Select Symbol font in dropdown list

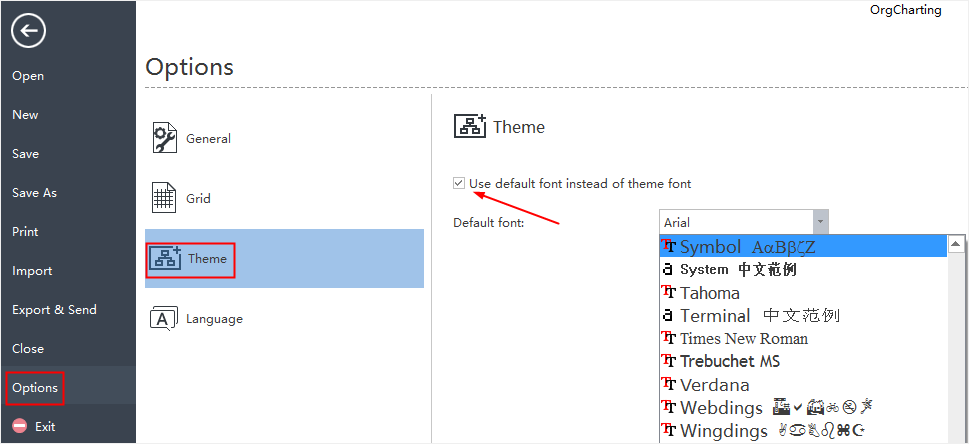[x=803, y=246]
